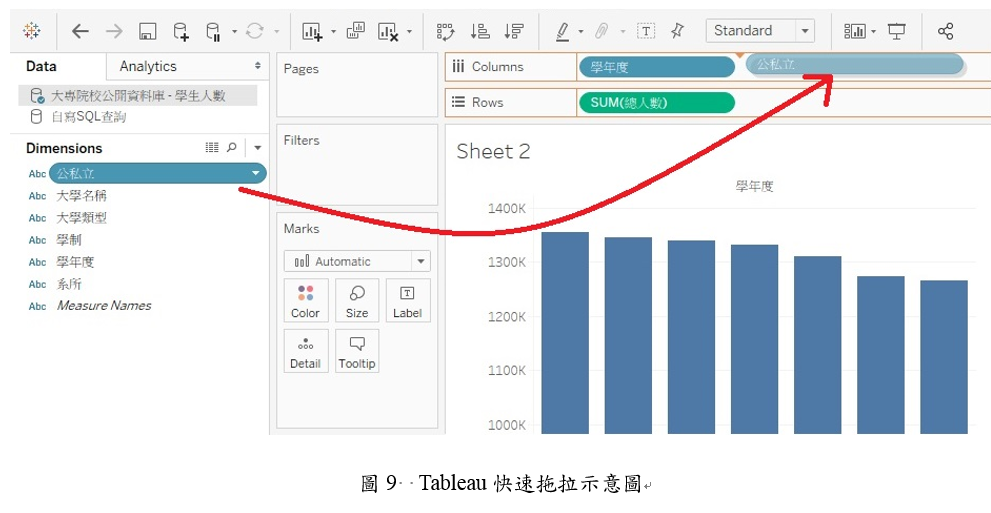
Task: View dimensions as a data grid
Action: (x=212, y=147)
